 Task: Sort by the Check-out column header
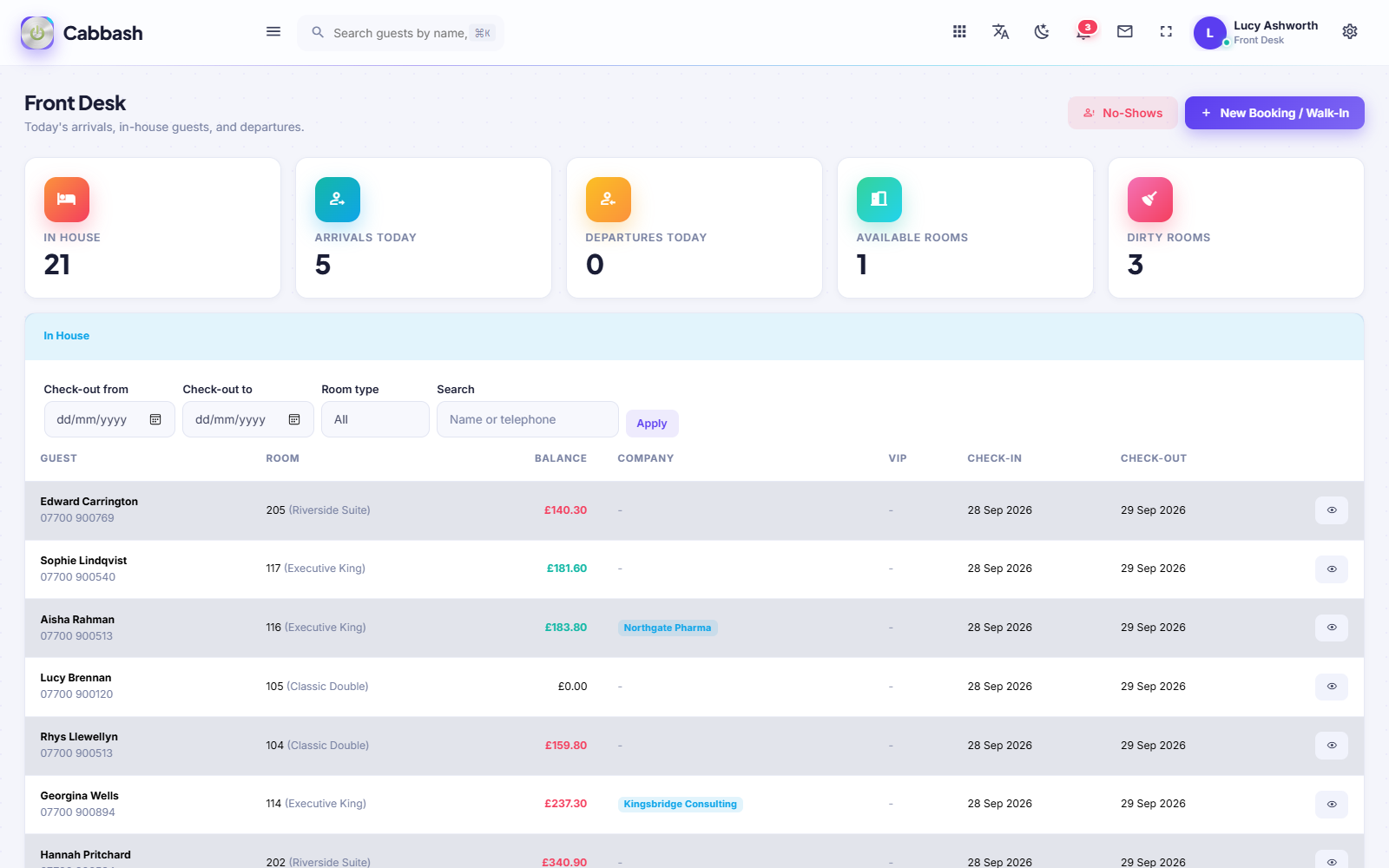pos(1154,458)
